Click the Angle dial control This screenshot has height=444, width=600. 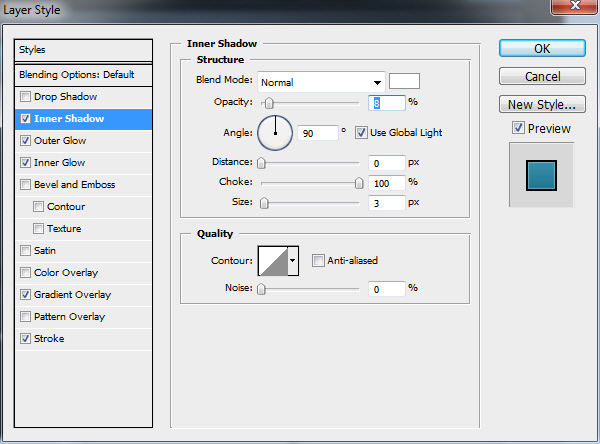pos(275,133)
